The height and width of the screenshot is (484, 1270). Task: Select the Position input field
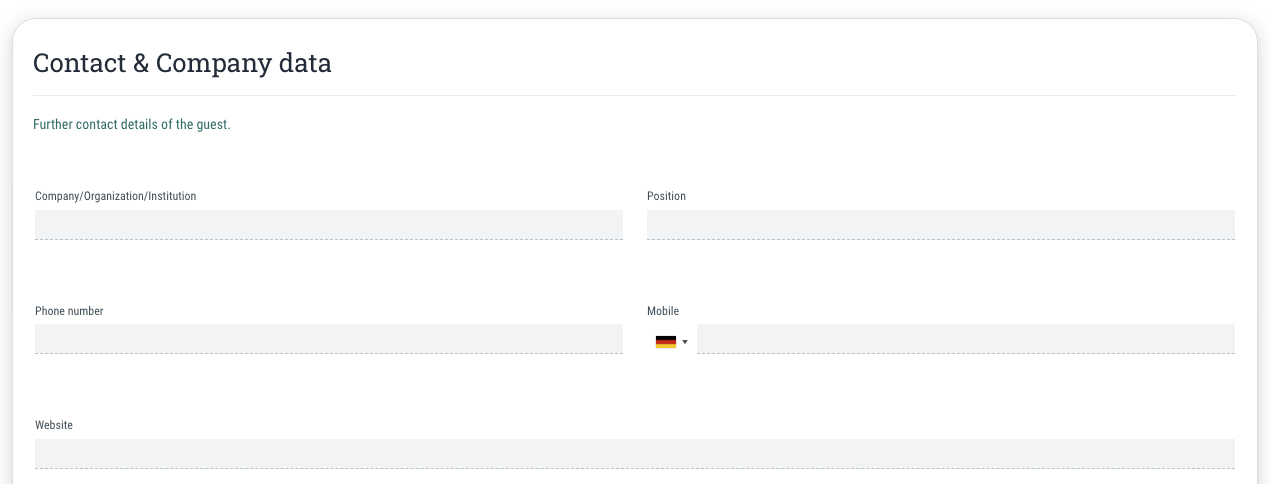[941, 225]
